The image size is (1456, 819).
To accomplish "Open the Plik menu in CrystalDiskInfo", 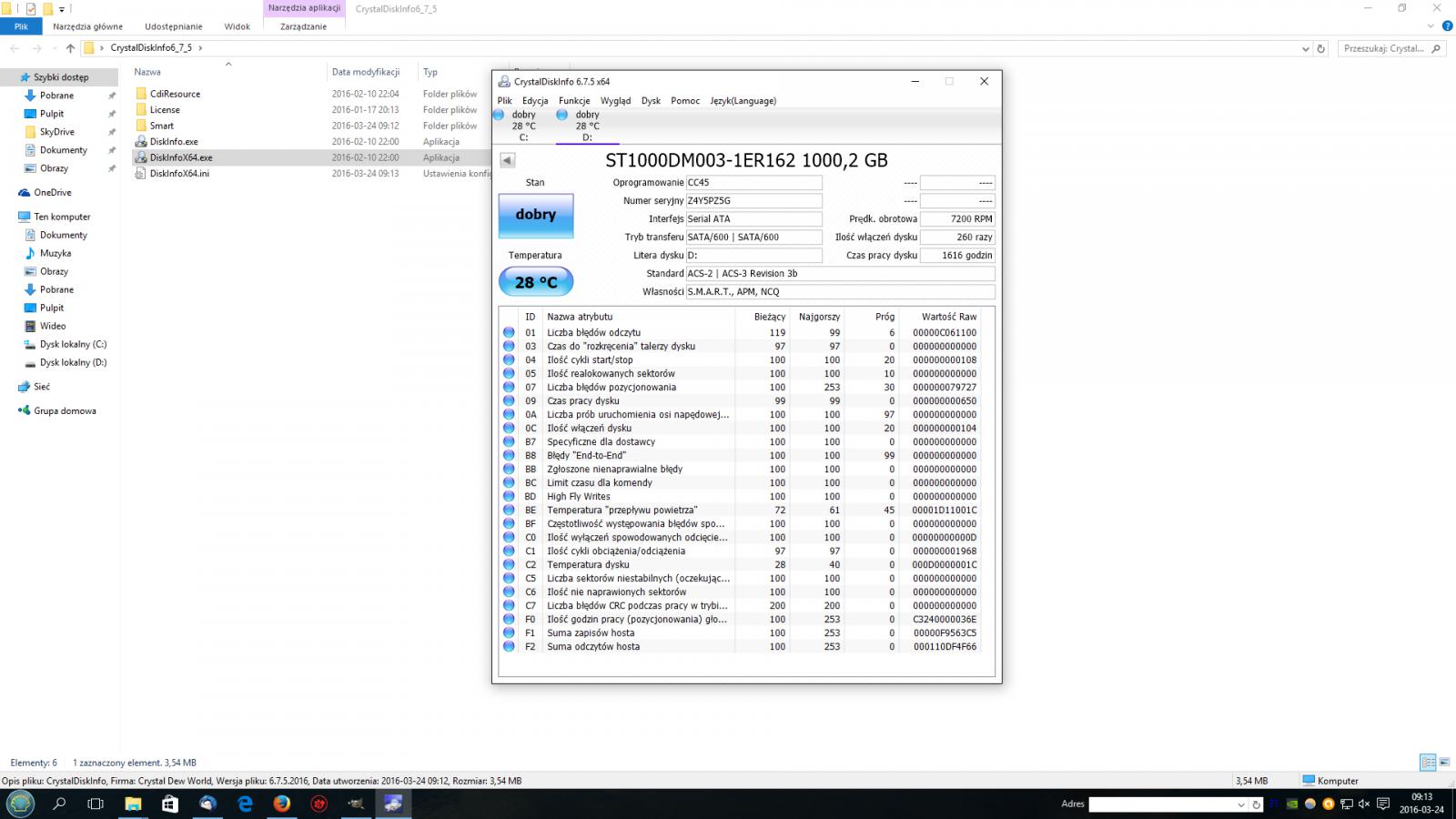I will [505, 101].
